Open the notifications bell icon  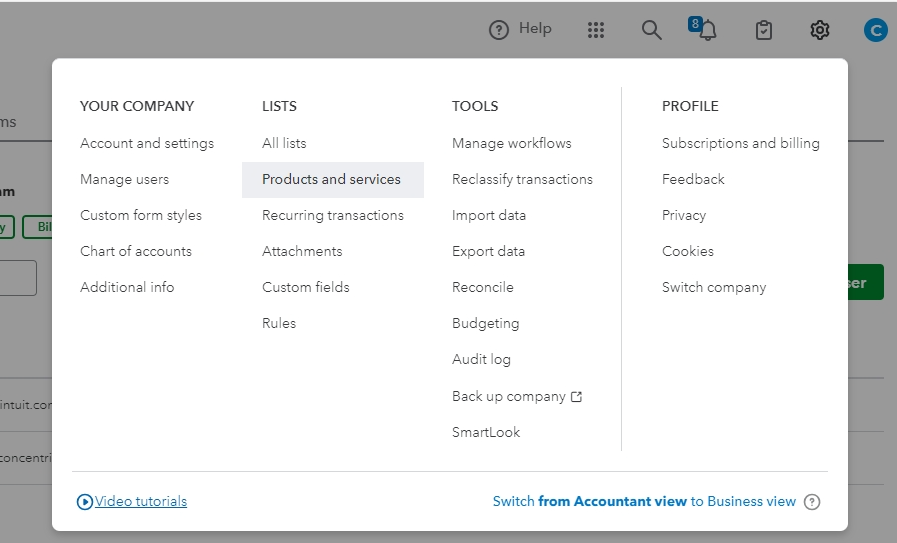click(x=708, y=30)
